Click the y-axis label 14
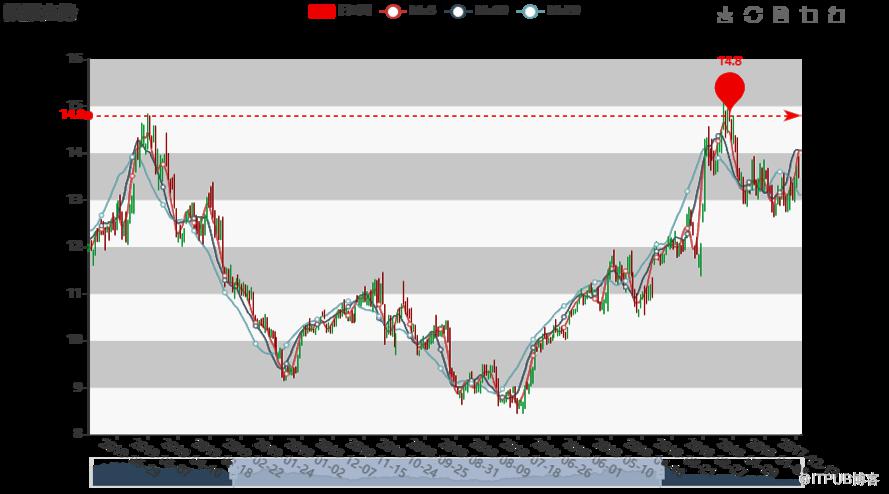889x494 pixels. [75, 153]
